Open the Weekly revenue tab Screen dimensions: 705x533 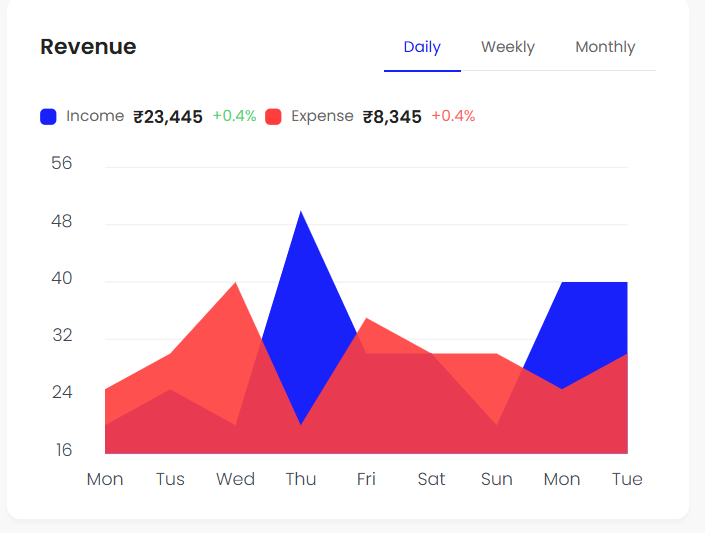point(507,47)
